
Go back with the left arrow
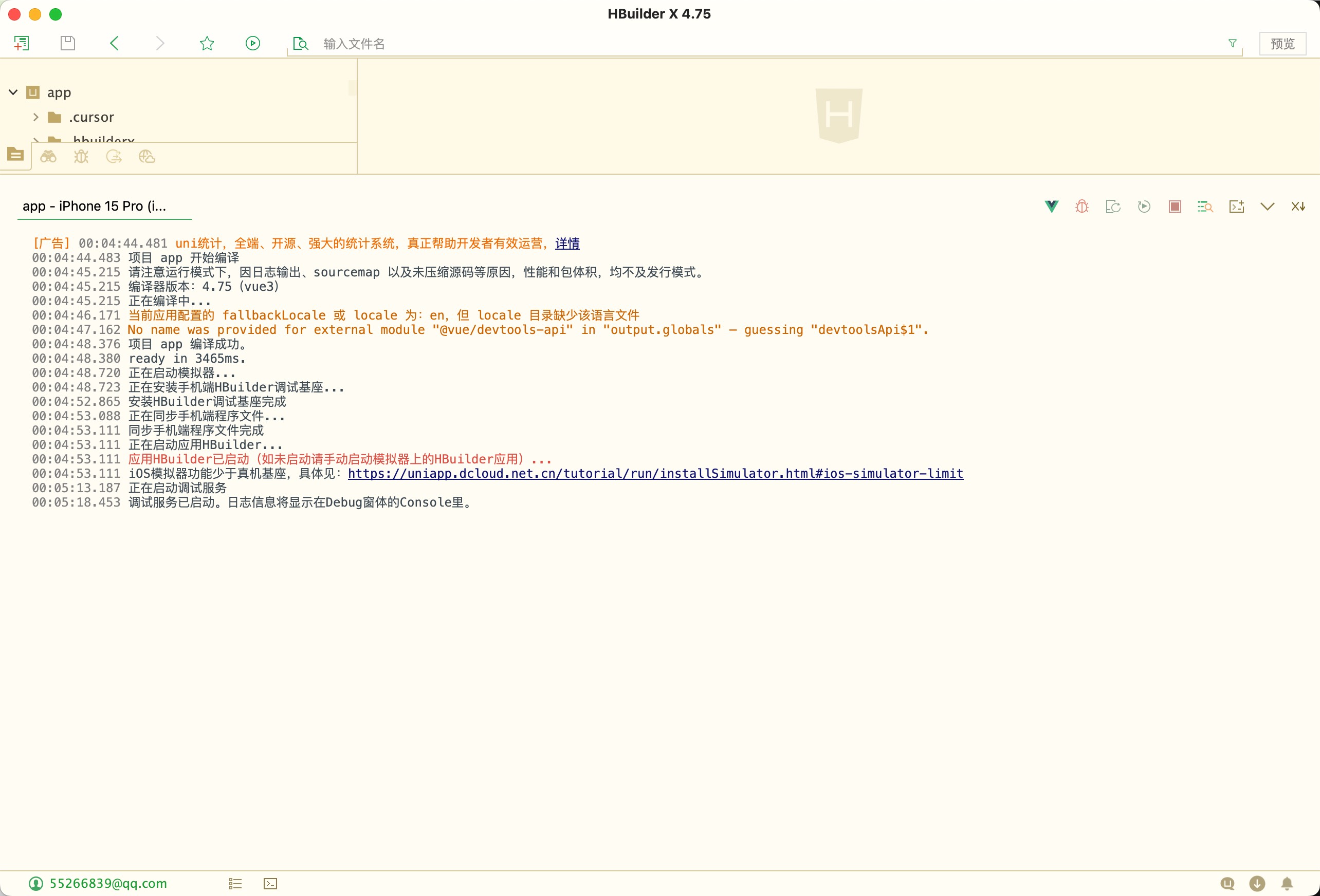114,43
